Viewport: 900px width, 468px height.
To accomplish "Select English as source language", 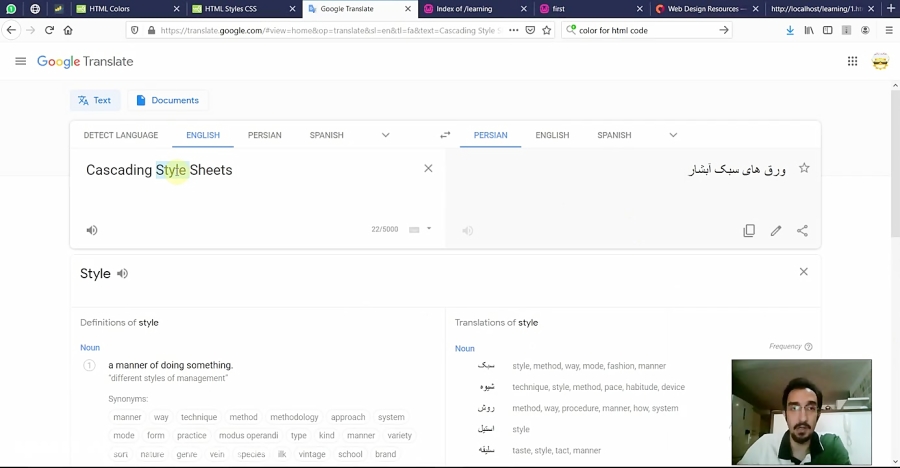I will click(203, 135).
